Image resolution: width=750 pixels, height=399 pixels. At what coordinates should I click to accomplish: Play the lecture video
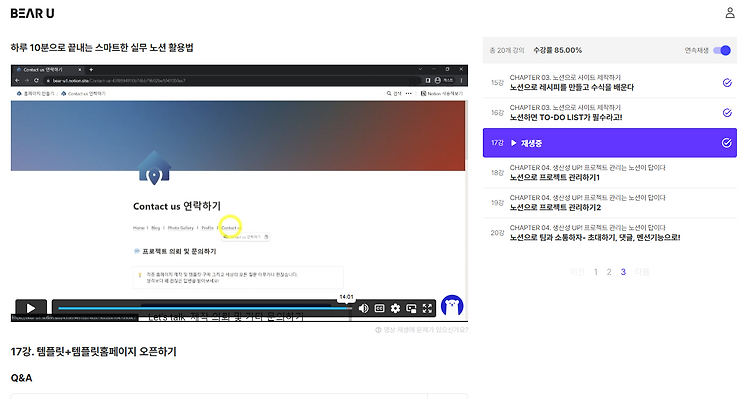tap(31, 308)
